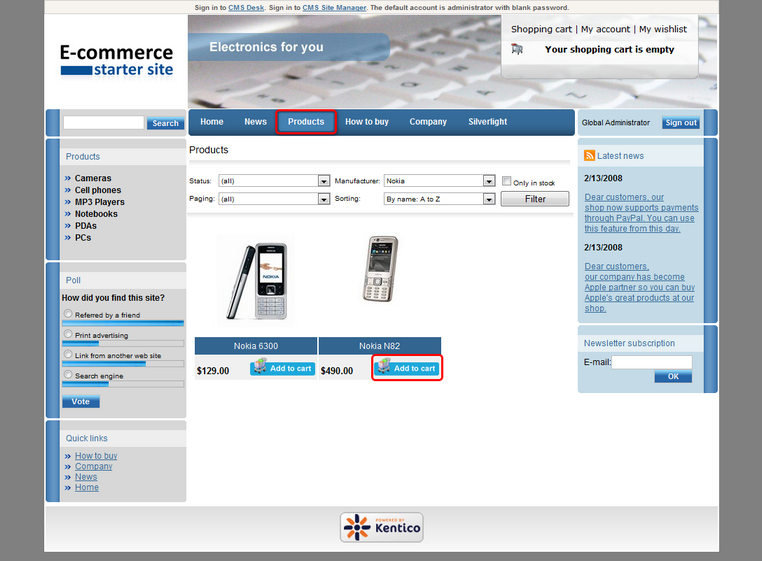Open the Products menu tab
This screenshot has height=561, width=762.
(x=306, y=122)
